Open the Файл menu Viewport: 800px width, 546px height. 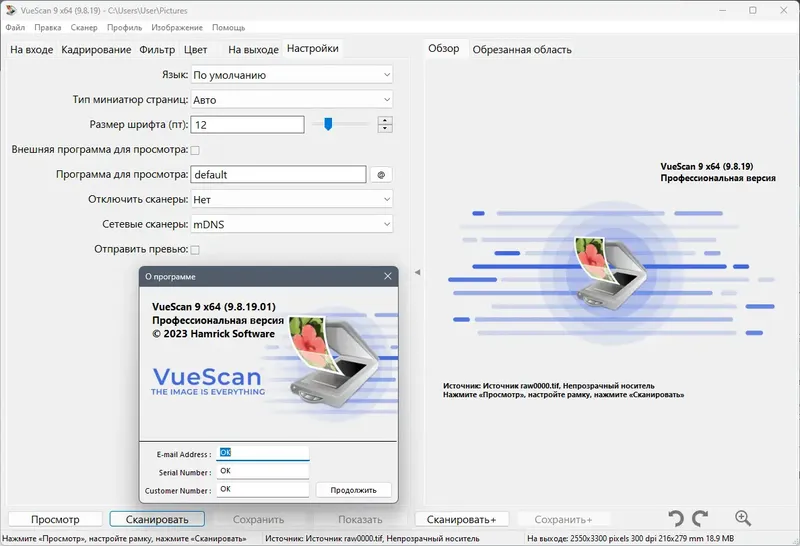pyautogui.click(x=15, y=28)
